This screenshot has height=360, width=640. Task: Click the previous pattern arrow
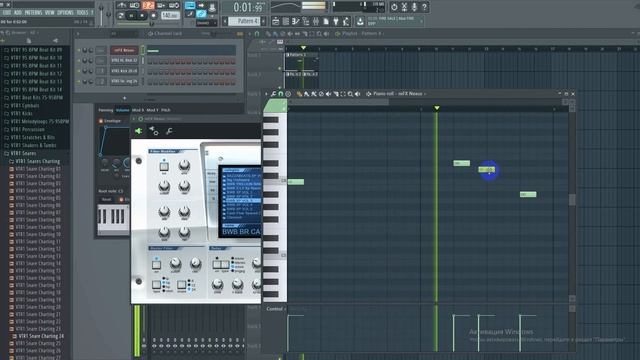224,21
